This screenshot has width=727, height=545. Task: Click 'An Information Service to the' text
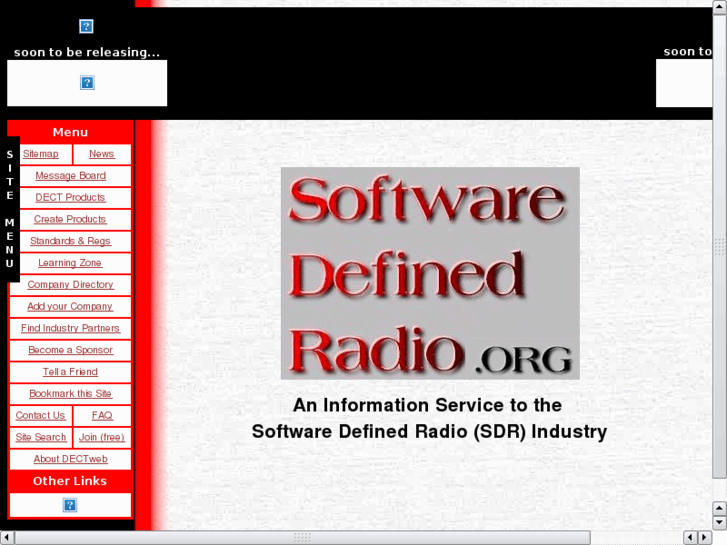[427, 405]
